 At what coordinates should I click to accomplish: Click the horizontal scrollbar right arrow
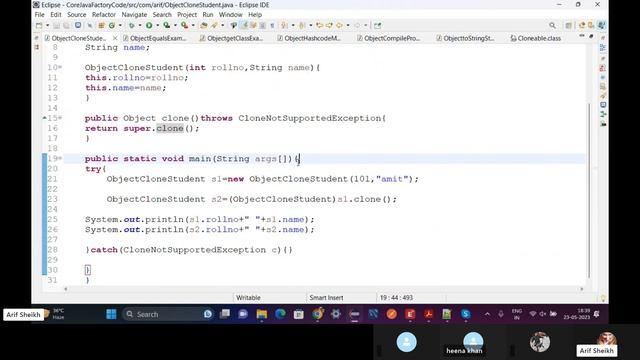582,289
